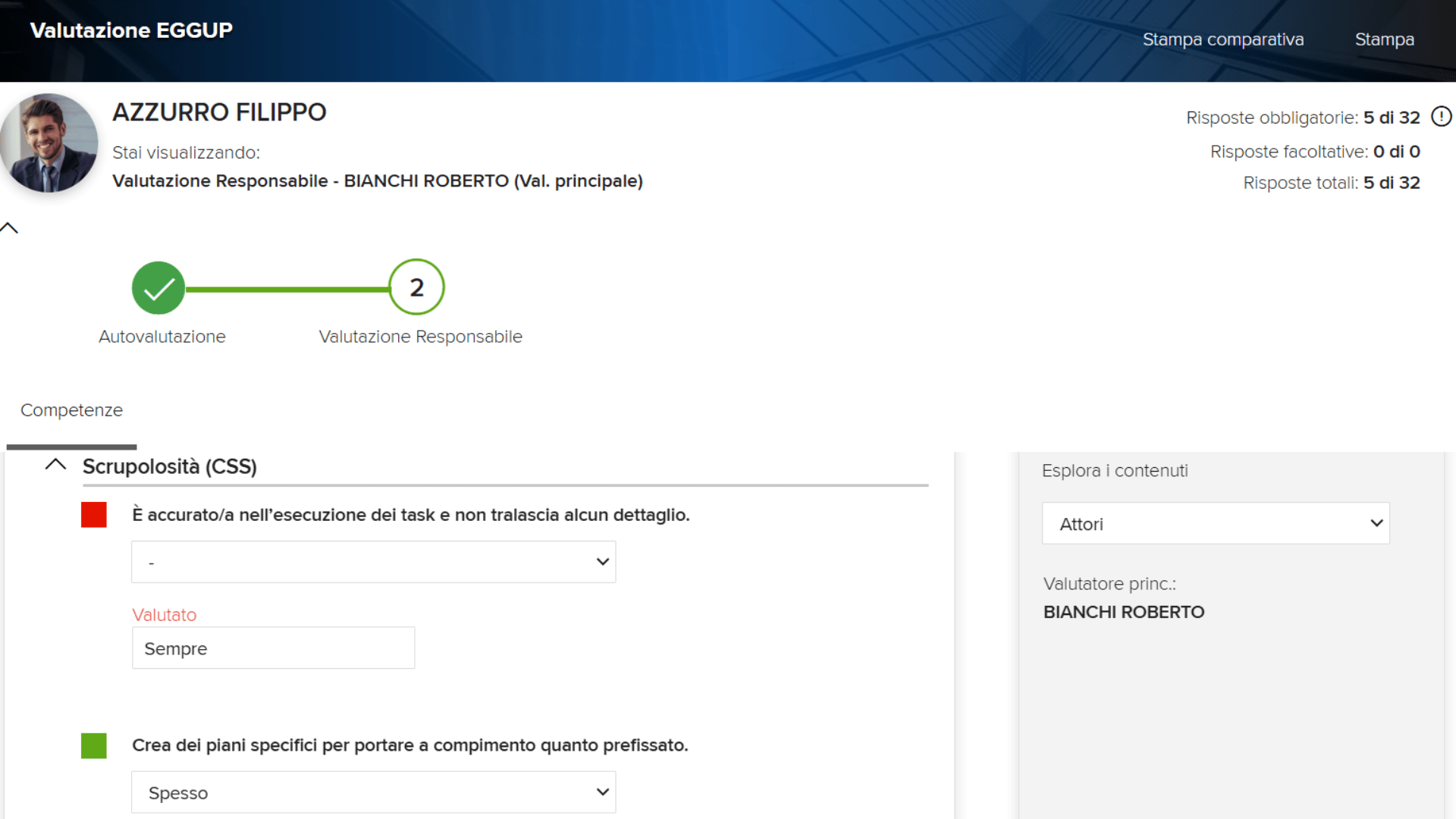This screenshot has height=819, width=1456.
Task: Collapse the progress header with the chevron
Action: 9,227
